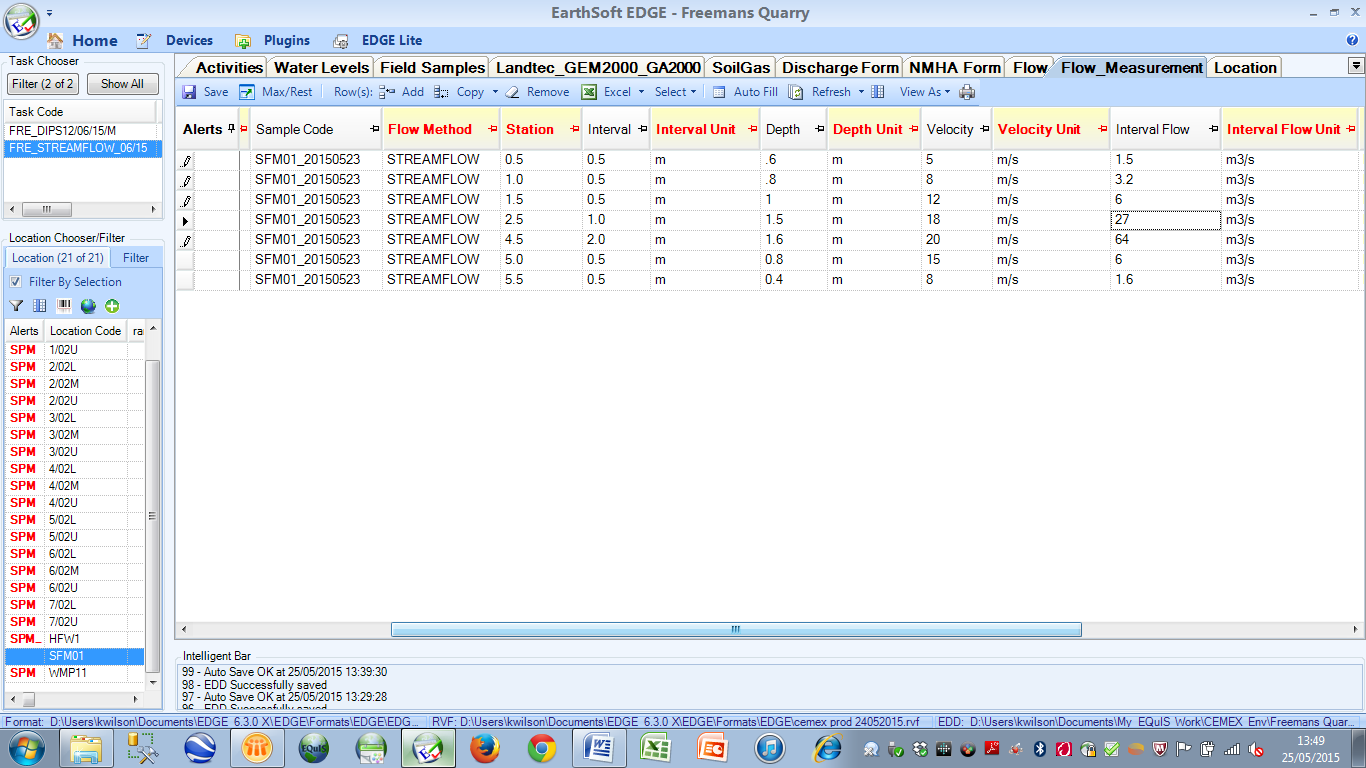Open the Plugins ribbon tab
The image size is (1366, 768).
pos(272,41)
